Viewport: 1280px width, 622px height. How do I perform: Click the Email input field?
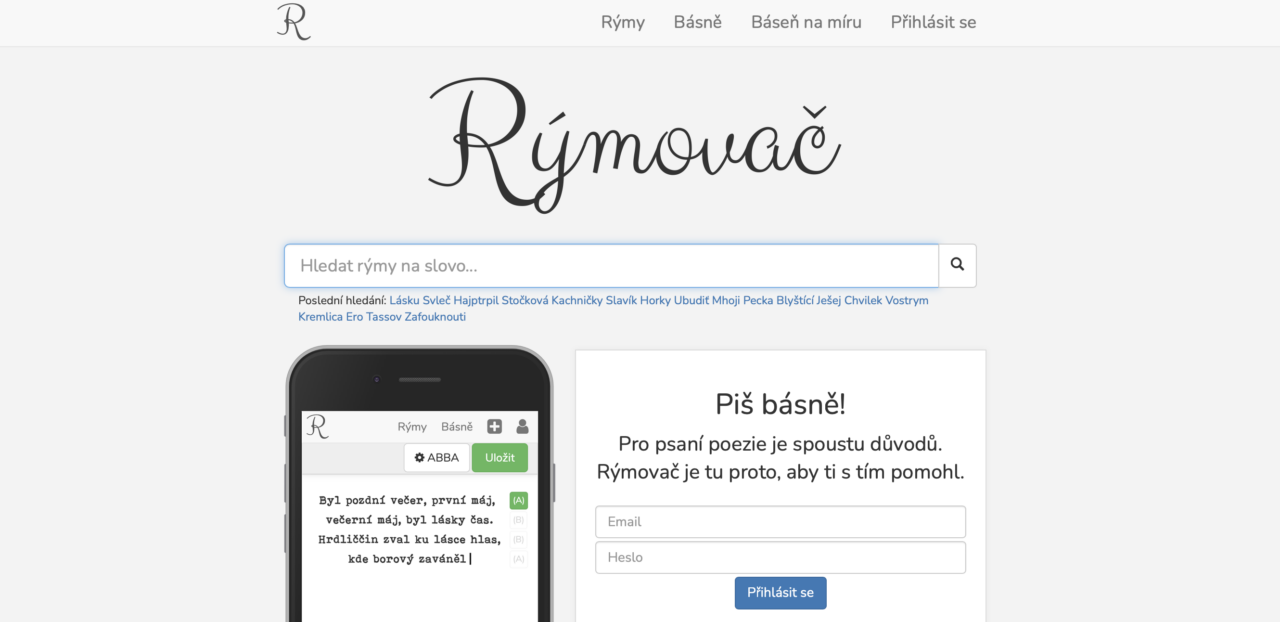coord(780,521)
